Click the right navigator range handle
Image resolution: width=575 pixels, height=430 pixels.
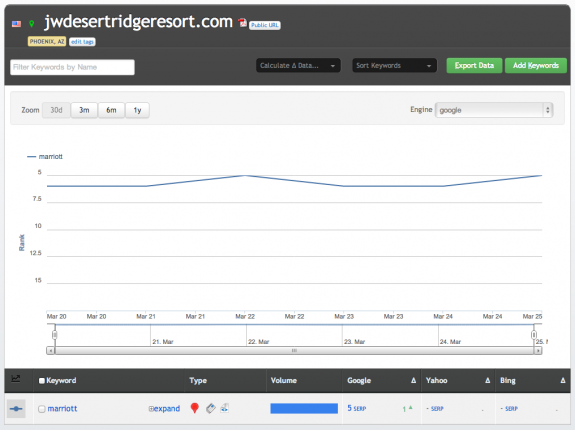(x=534, y=335)
